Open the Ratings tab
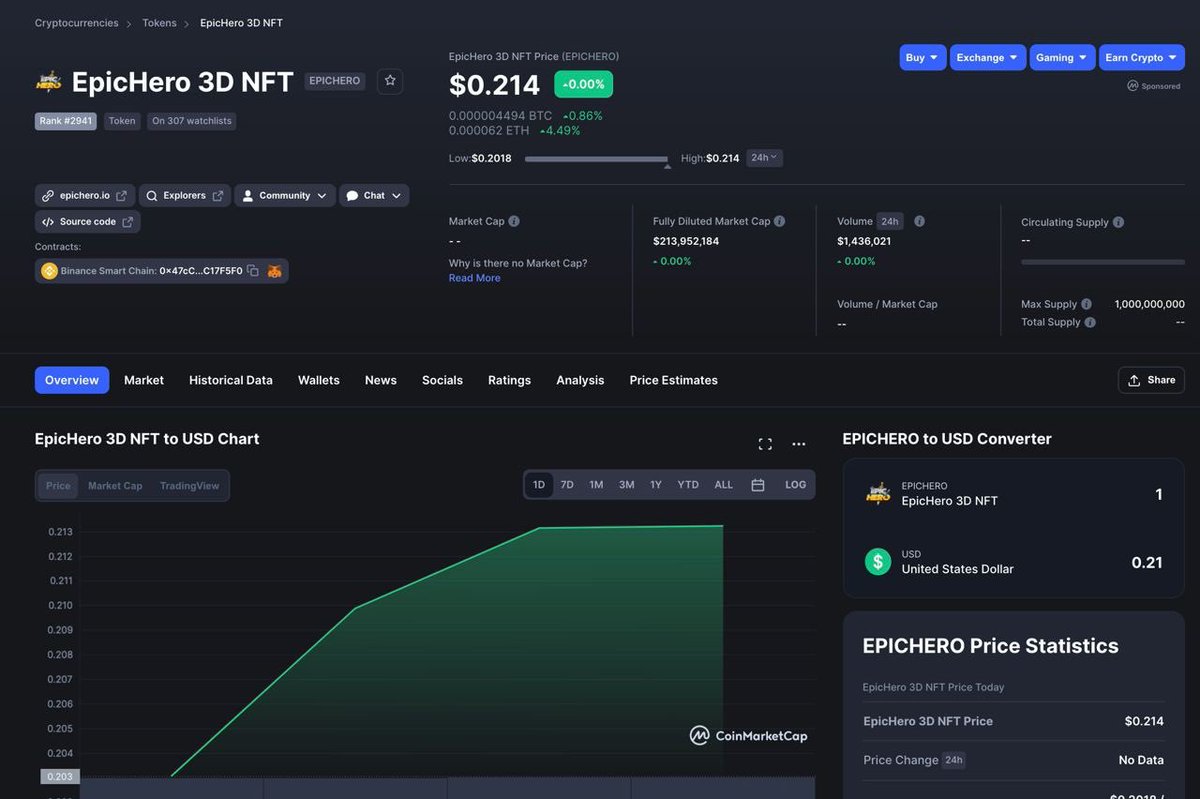Viewport: 1200px width, 799px height. (509, 380)
